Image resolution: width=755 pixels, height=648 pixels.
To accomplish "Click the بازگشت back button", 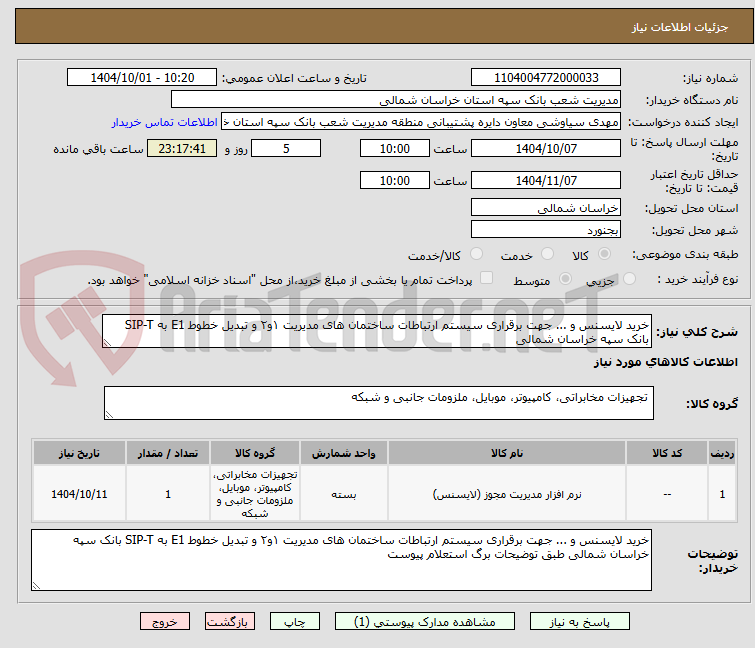I will (x=229, y=622).
